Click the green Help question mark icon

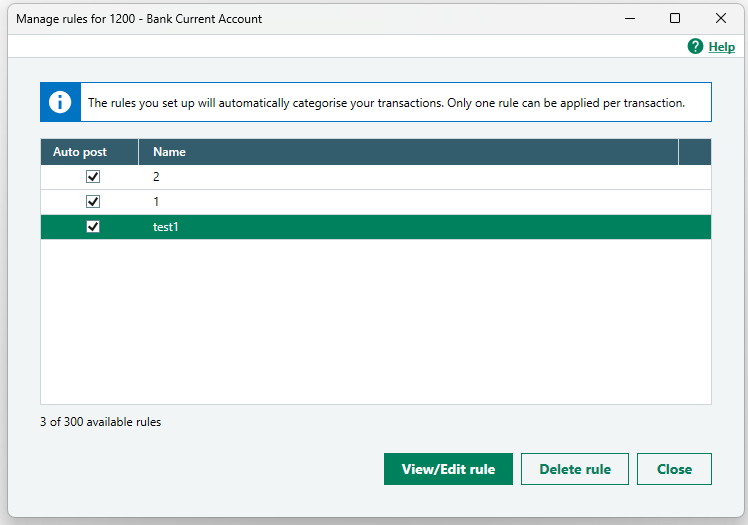[x=695, y=47]
